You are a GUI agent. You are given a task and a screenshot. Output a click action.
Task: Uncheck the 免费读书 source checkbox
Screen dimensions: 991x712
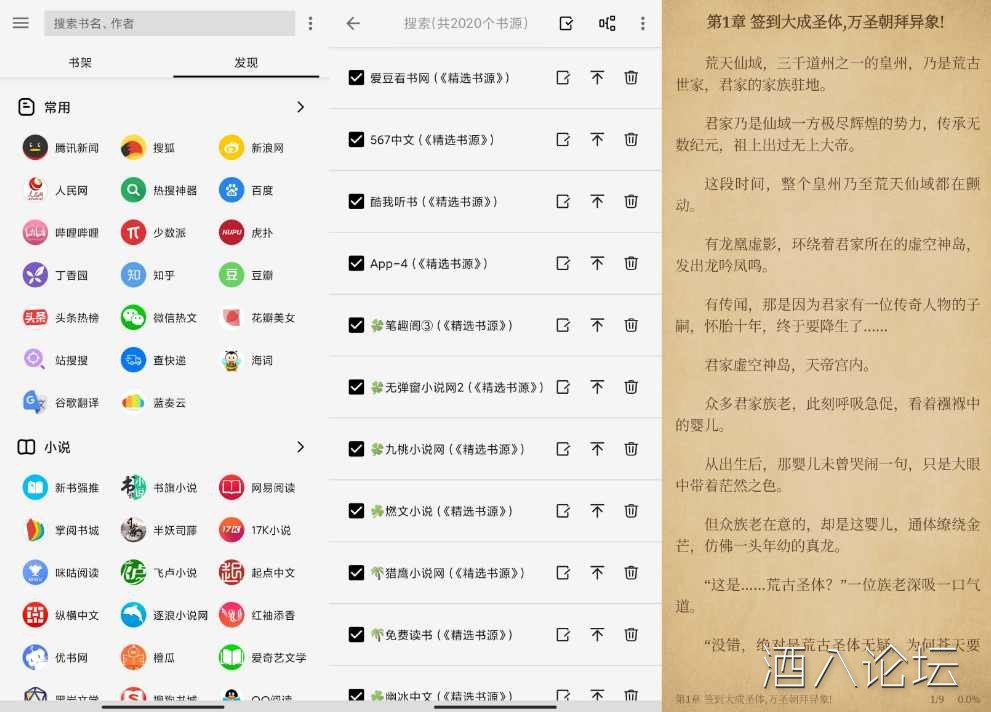(x=356, y=635)
